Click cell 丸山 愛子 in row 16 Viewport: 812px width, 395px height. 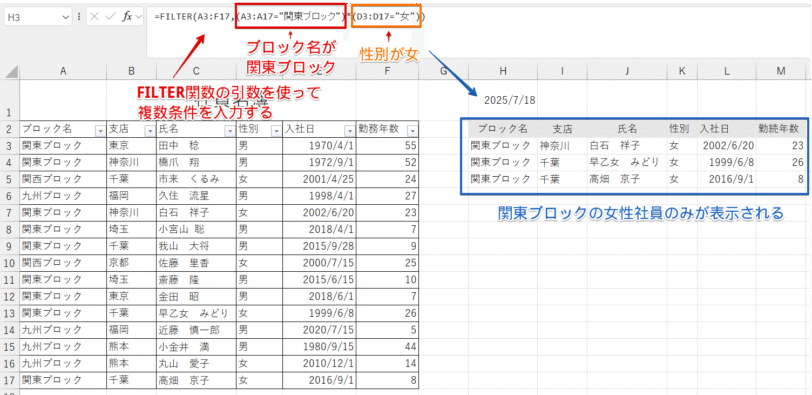point(196,363)
